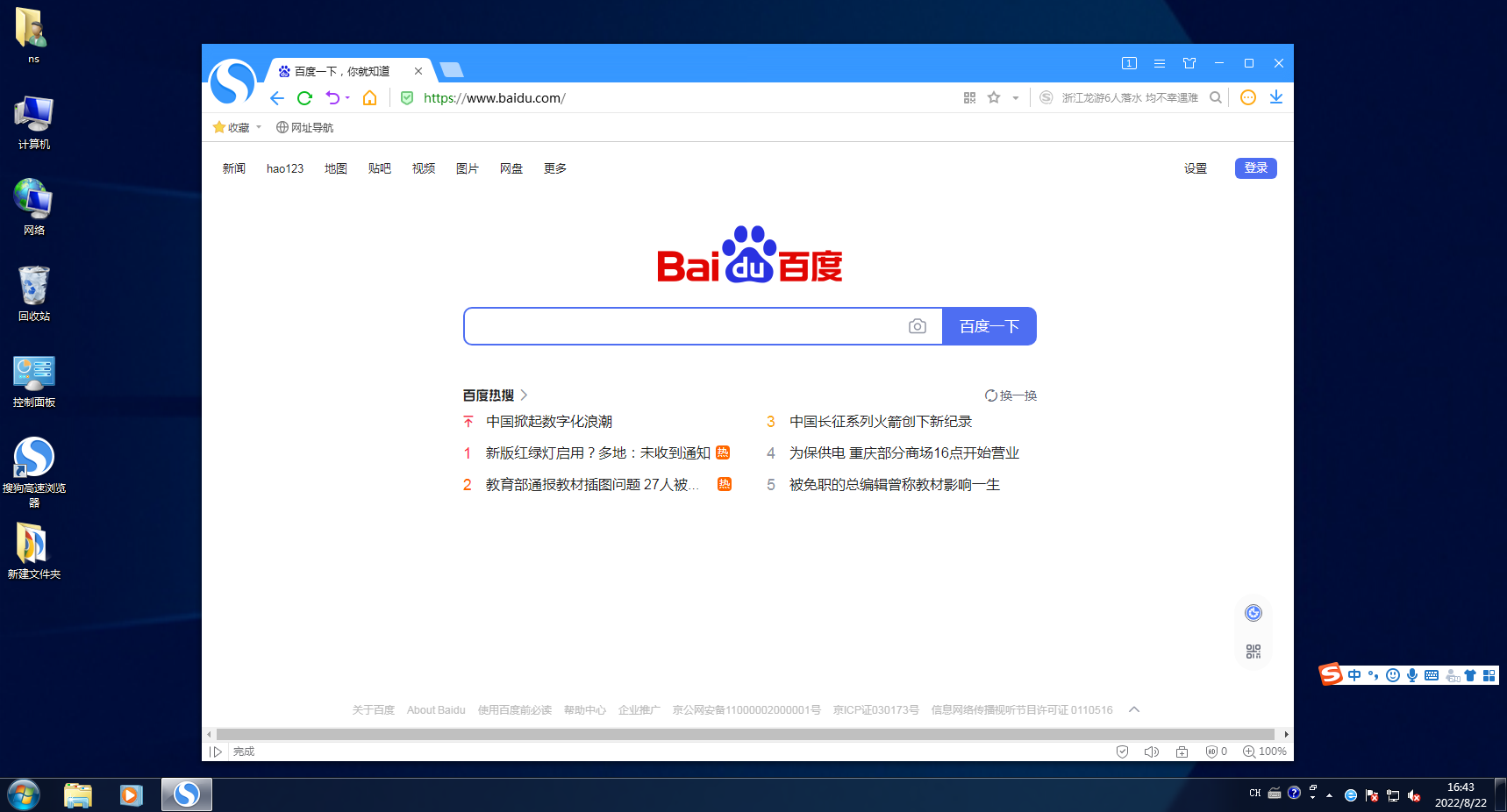The width and height of the screenshot is (1507, 812).
Task: Toggle the system volume tray icon
Action: coord(1414,795)
